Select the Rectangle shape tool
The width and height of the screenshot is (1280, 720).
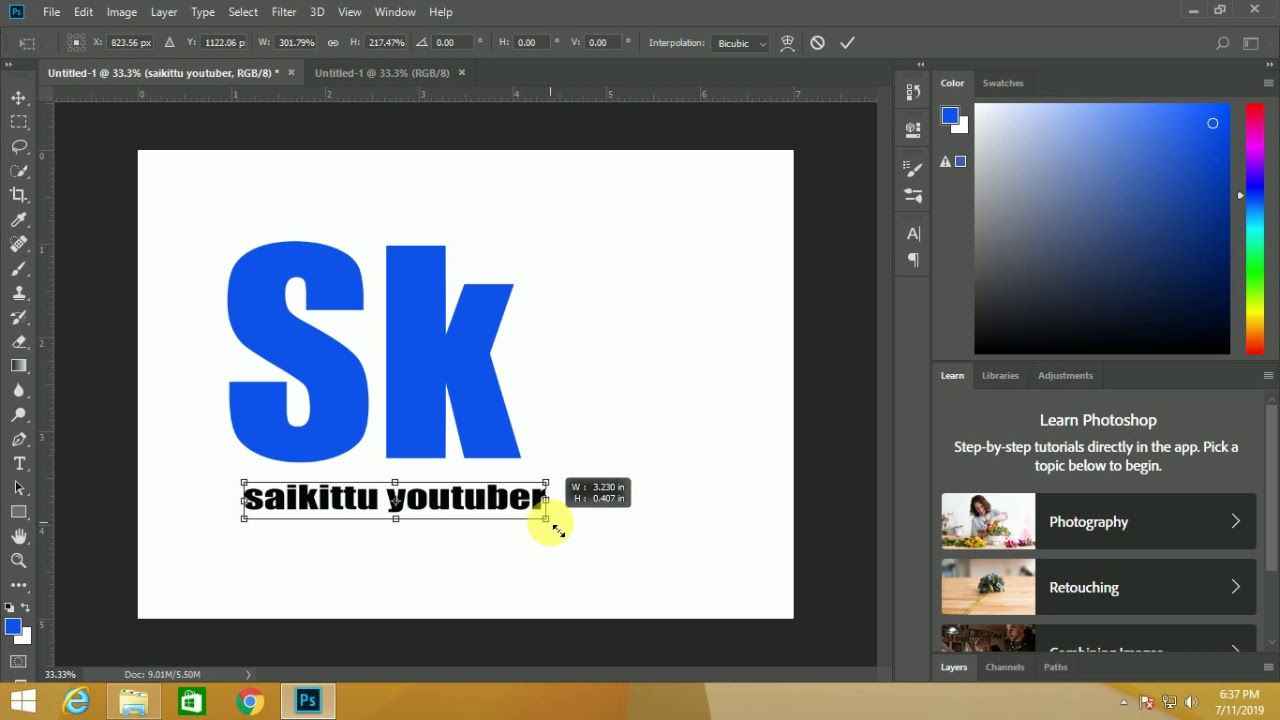pyautogui.click(x=19, y=512)
